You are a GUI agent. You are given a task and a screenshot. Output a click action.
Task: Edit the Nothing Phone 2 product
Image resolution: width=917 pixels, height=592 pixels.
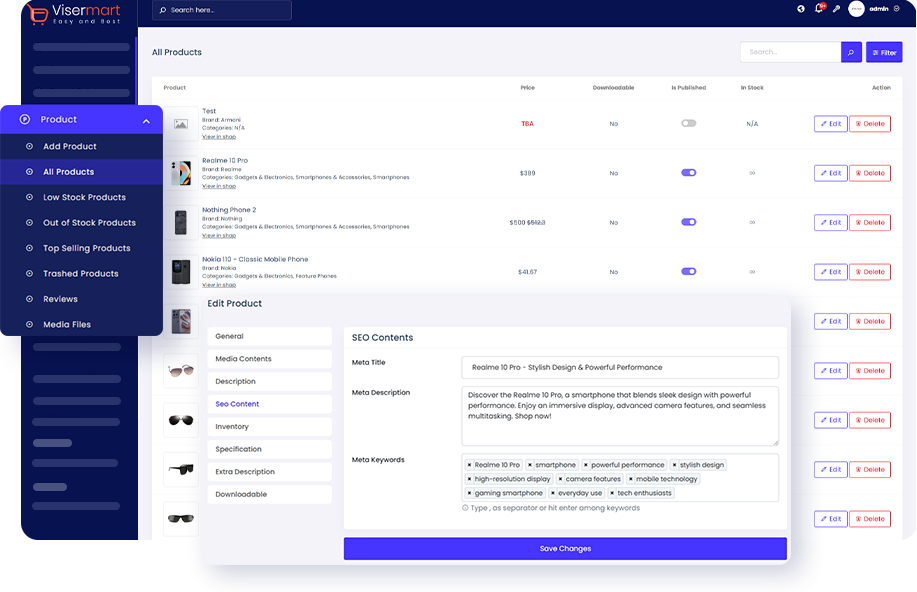point(830,223)
